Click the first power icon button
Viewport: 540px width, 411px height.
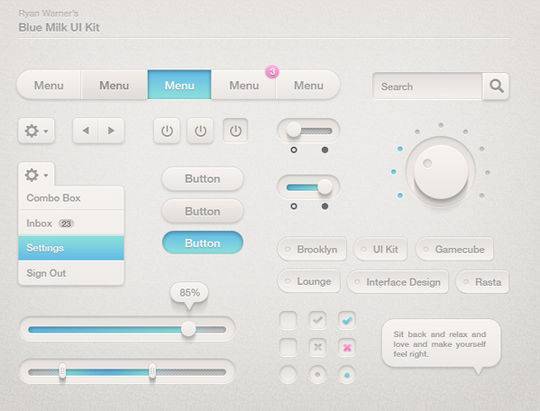pyautogui.click(x=167, y=131)
